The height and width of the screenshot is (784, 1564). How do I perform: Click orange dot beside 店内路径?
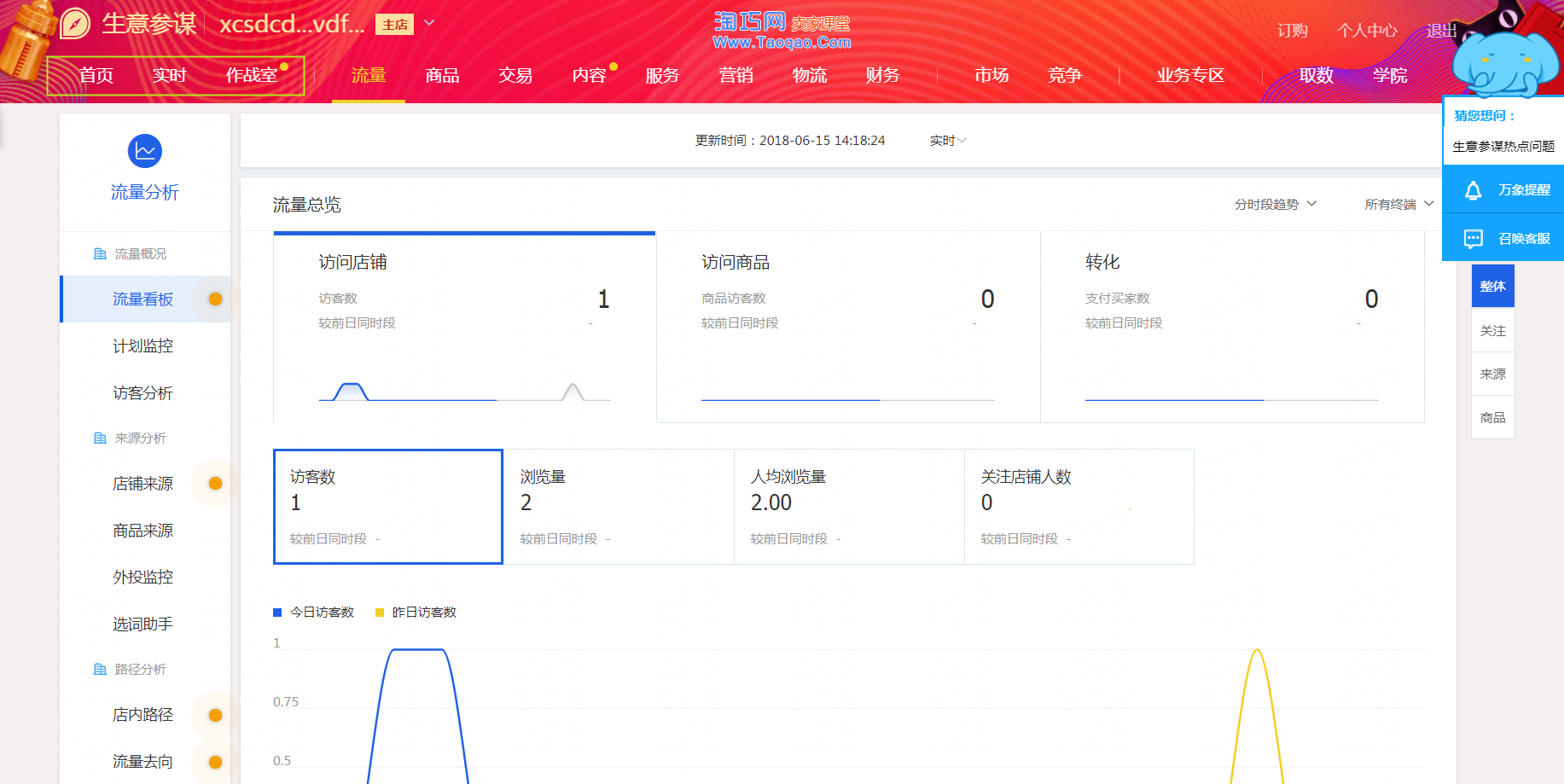pyautogui.click(x=215, y=715)
